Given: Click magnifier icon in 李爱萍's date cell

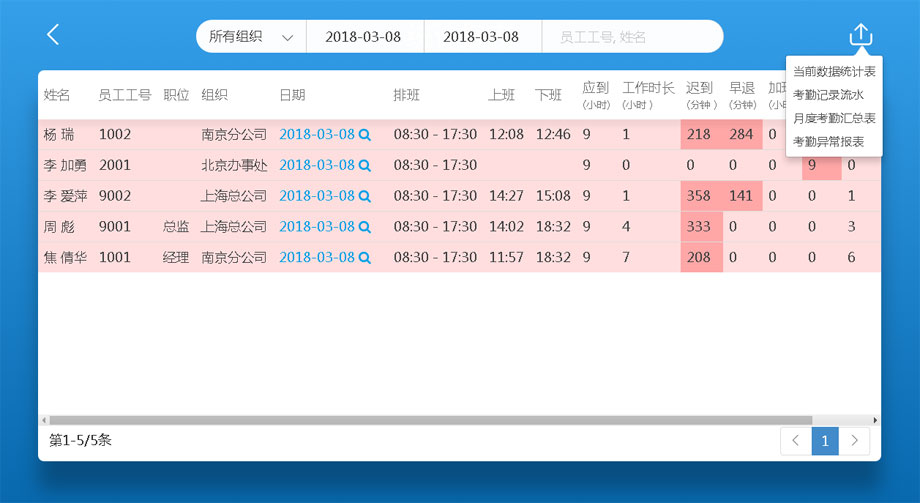Looking at the screenshot, I should [365, 197].
